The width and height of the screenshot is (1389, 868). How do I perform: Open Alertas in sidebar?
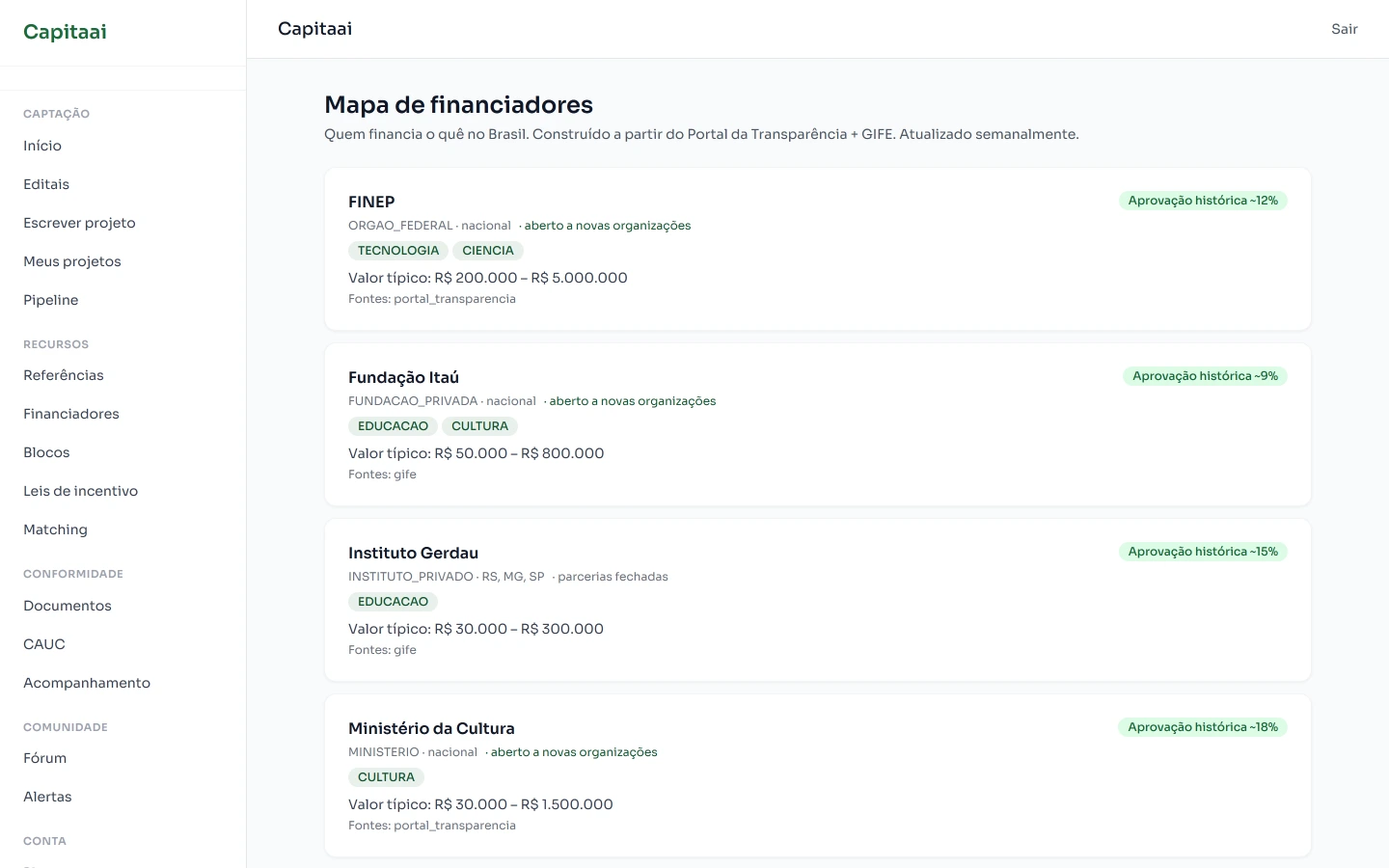tap(47, 797)
